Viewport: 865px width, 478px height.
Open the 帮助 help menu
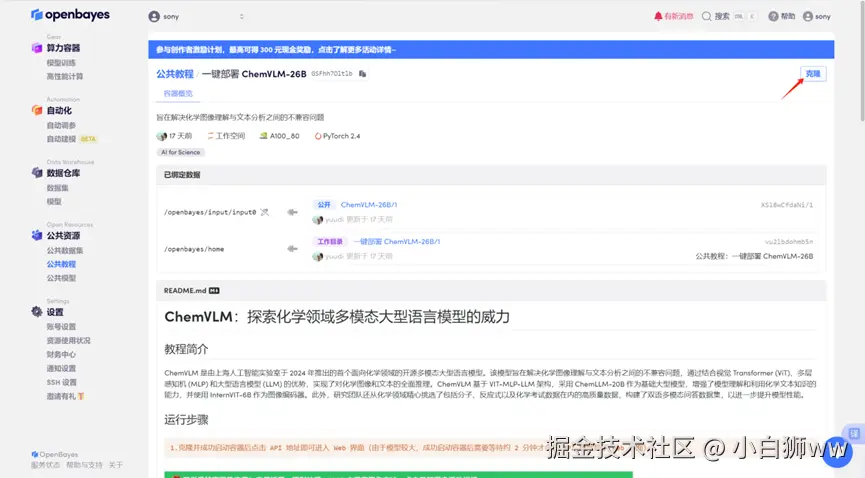(x=782, y=17)
